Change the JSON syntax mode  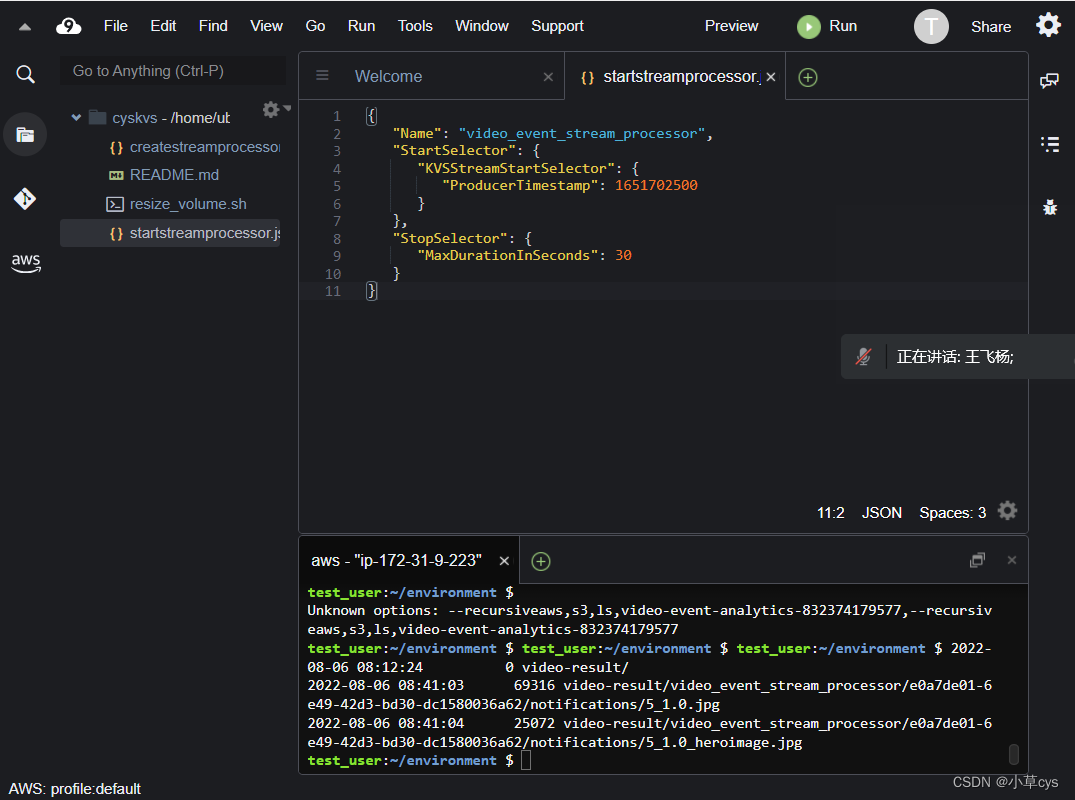coord(882,513)
